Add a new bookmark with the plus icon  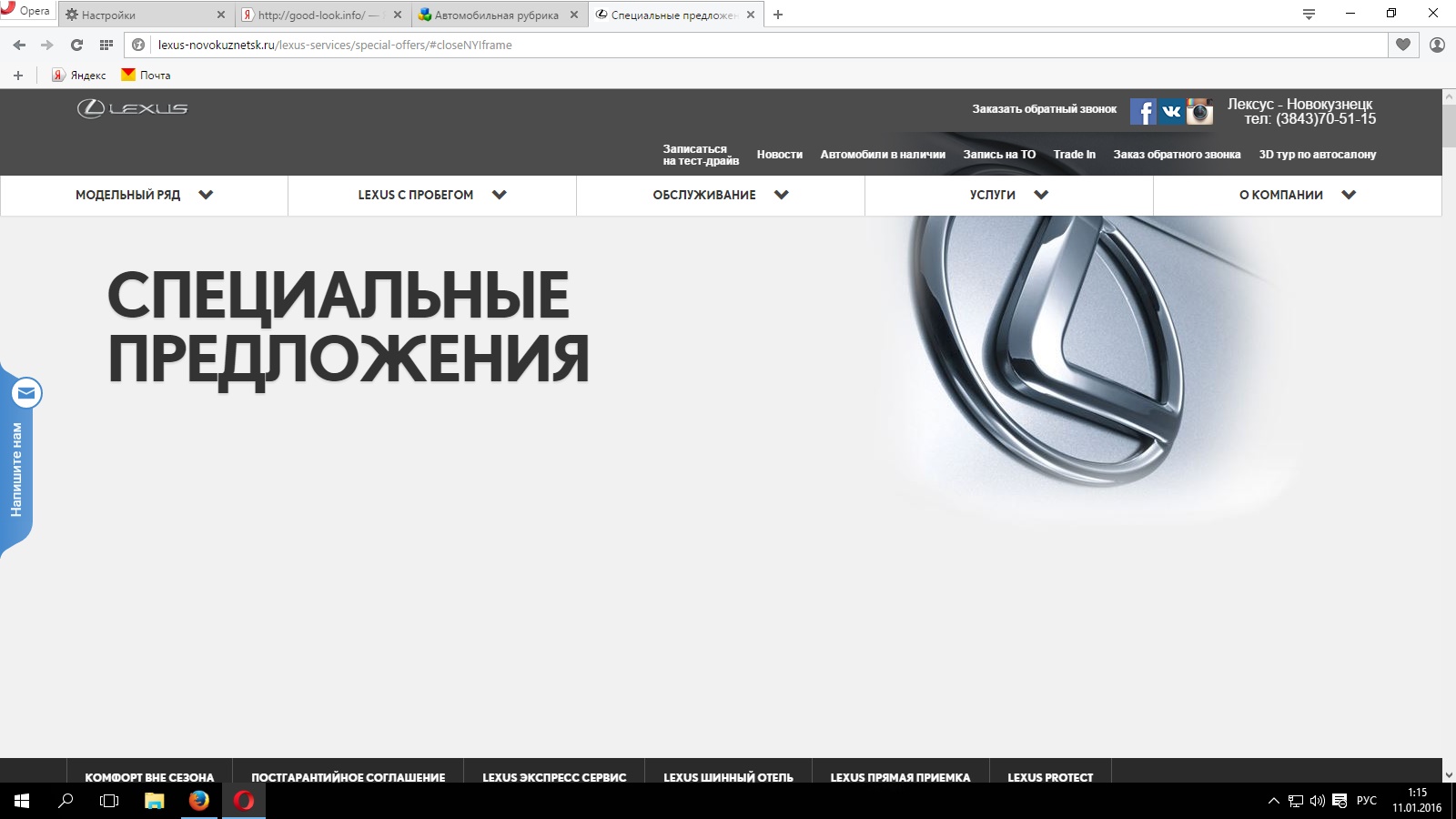coord(18,76)
